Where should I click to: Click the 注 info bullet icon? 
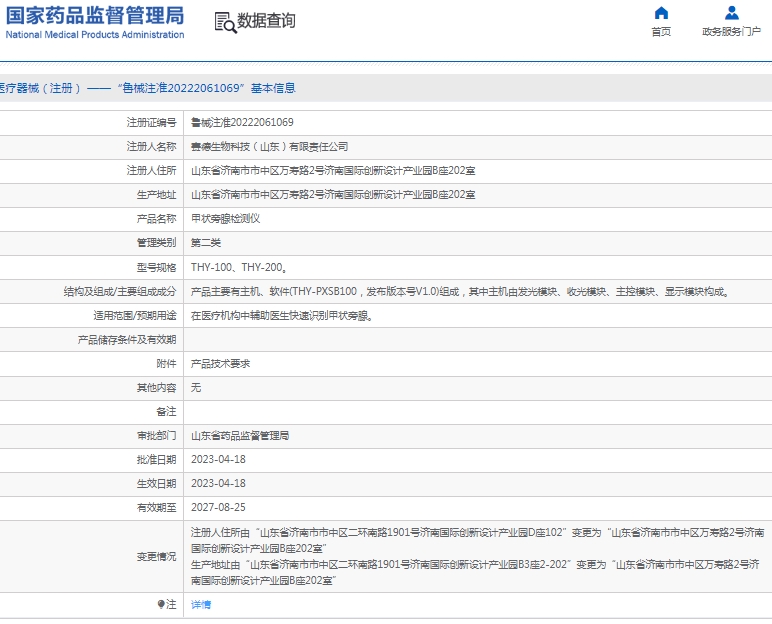(161, 604)
